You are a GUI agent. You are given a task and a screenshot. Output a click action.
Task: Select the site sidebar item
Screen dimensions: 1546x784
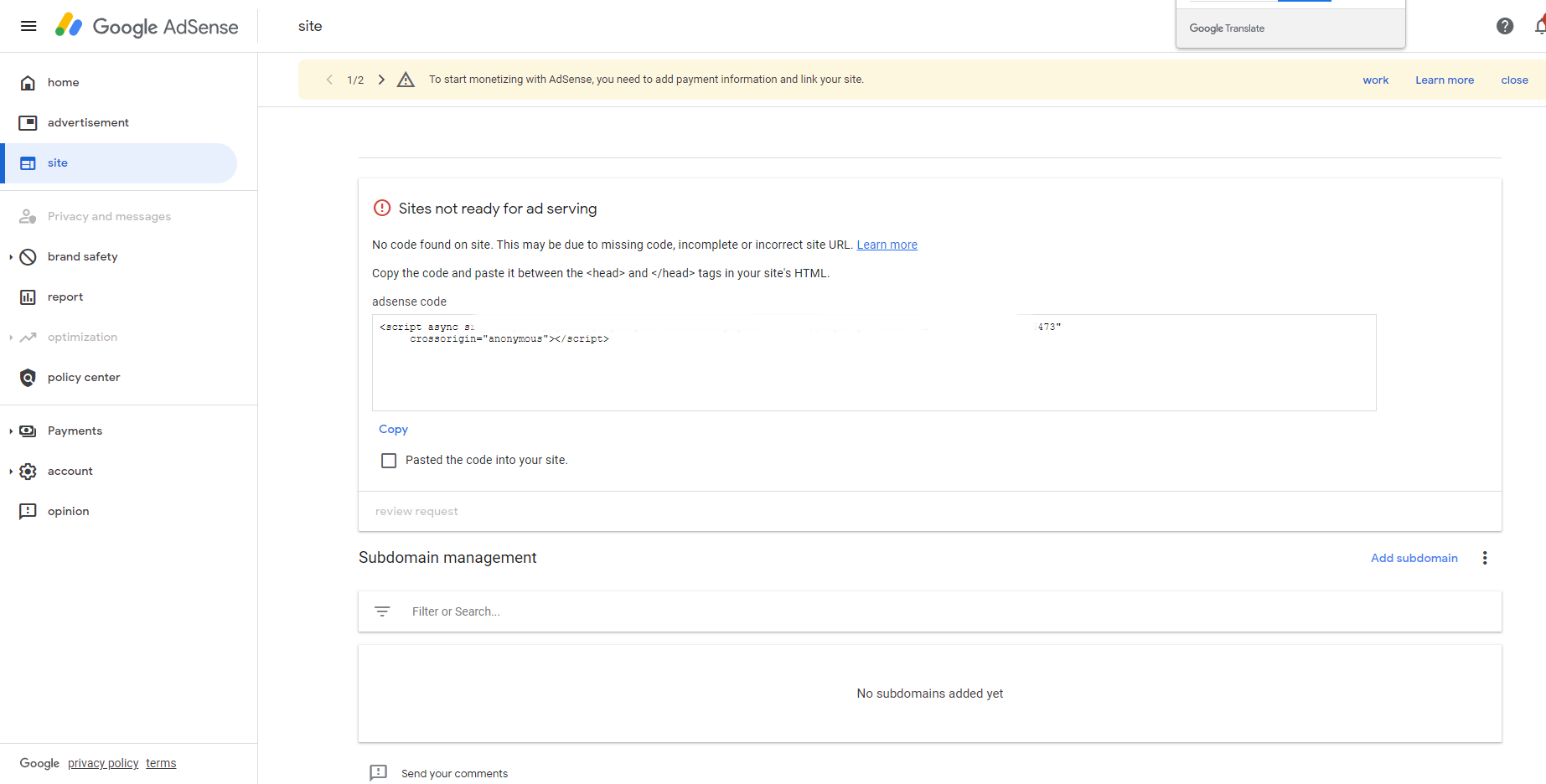pos(119,163)
